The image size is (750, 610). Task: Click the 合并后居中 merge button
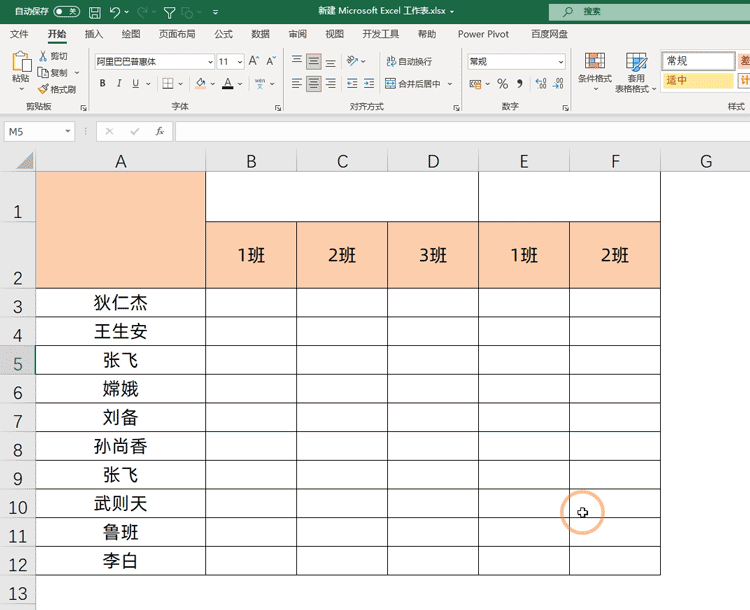413,84
